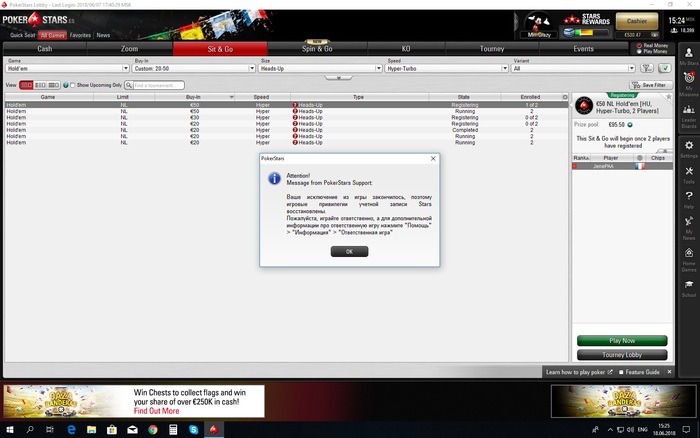The image size is (700, 438).
Task: Click the balance visibility eye icon
Action: (654, 34)
